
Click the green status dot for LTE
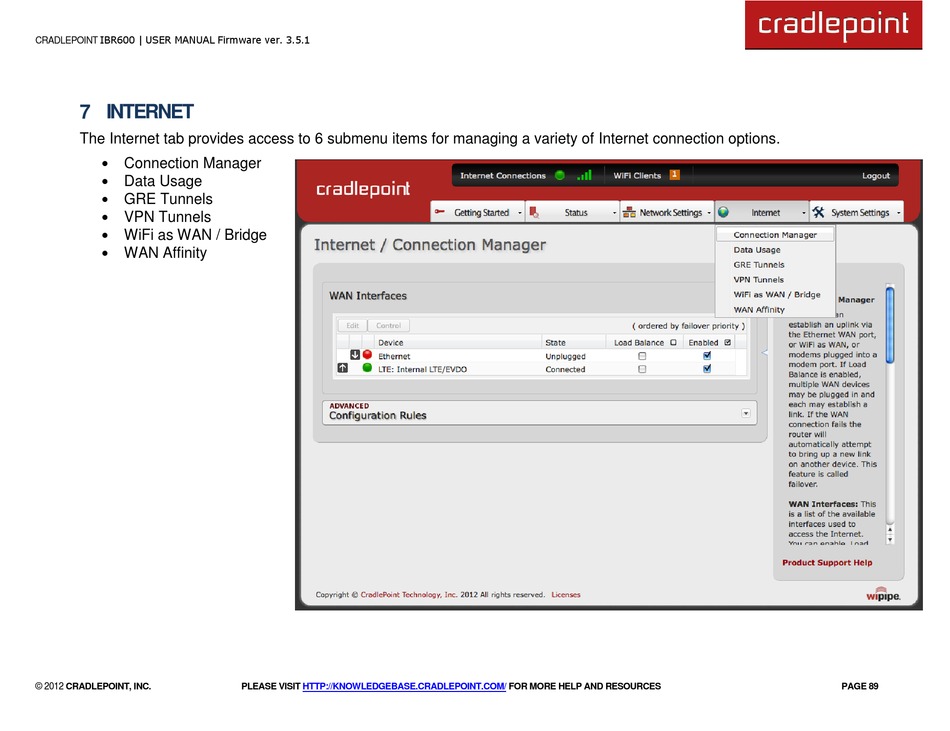click(x=367, y=368)
